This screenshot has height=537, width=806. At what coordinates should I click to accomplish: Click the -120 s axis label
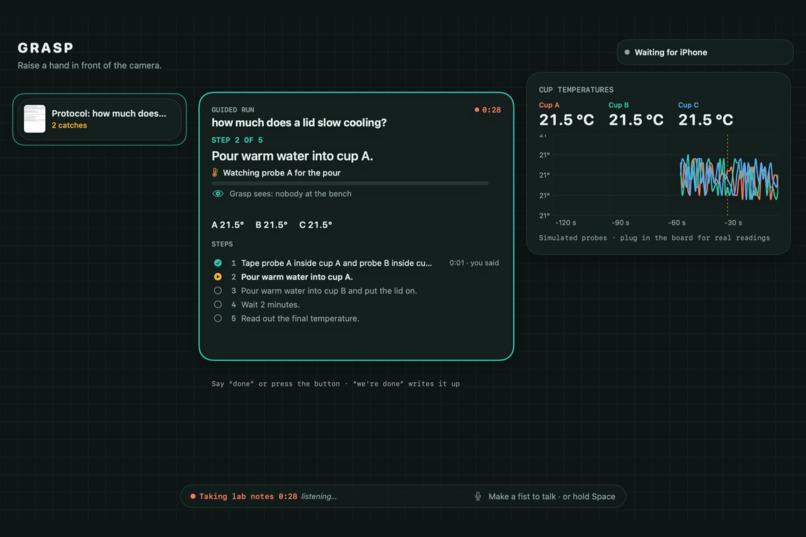click(x=565, y=223)
